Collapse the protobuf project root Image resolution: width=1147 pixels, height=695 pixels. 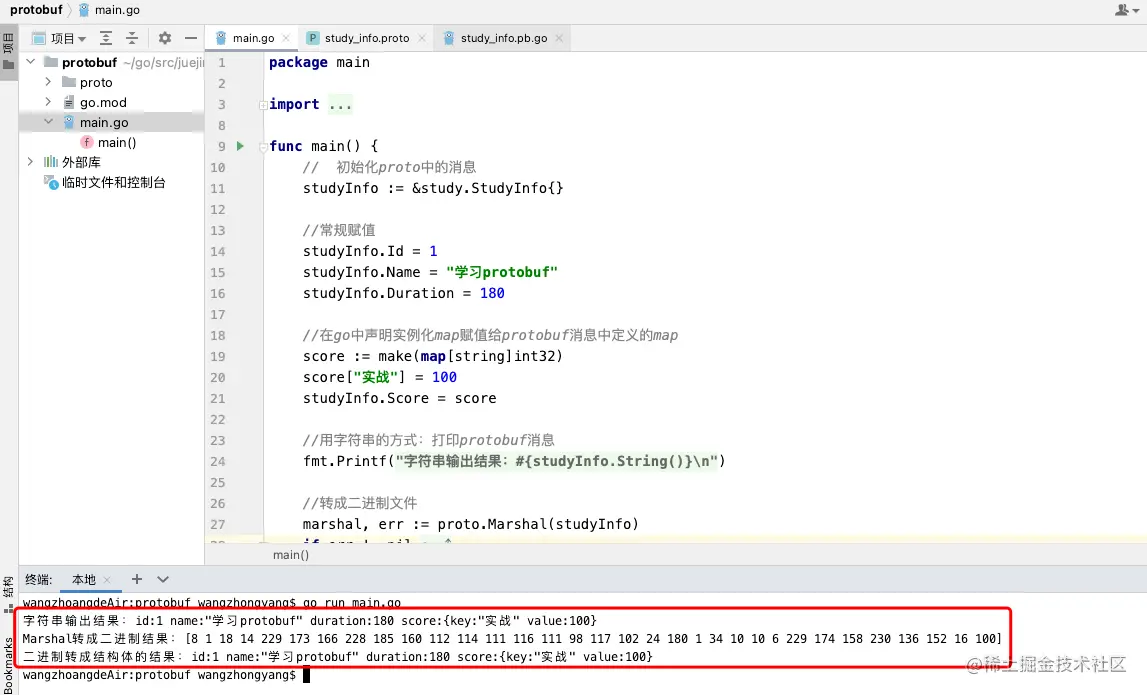[31, 62]
